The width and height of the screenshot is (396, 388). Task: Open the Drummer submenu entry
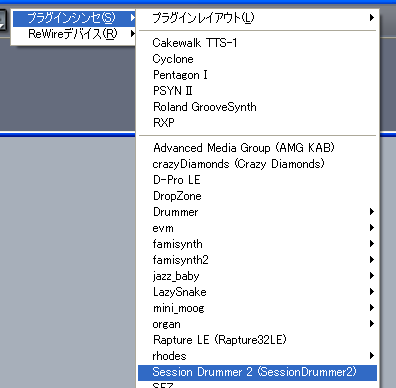click(x=257, y=212)
